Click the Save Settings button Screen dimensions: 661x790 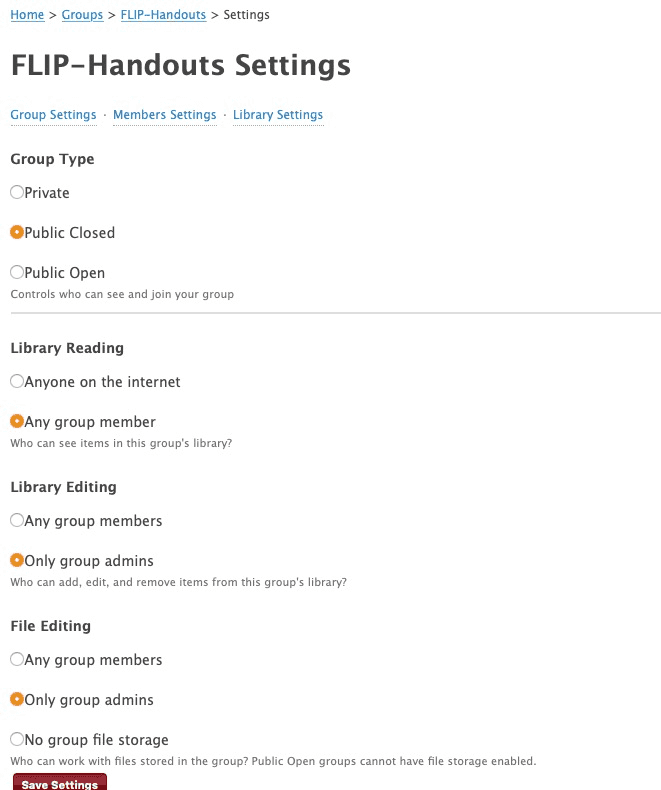[x=60, y=783]
